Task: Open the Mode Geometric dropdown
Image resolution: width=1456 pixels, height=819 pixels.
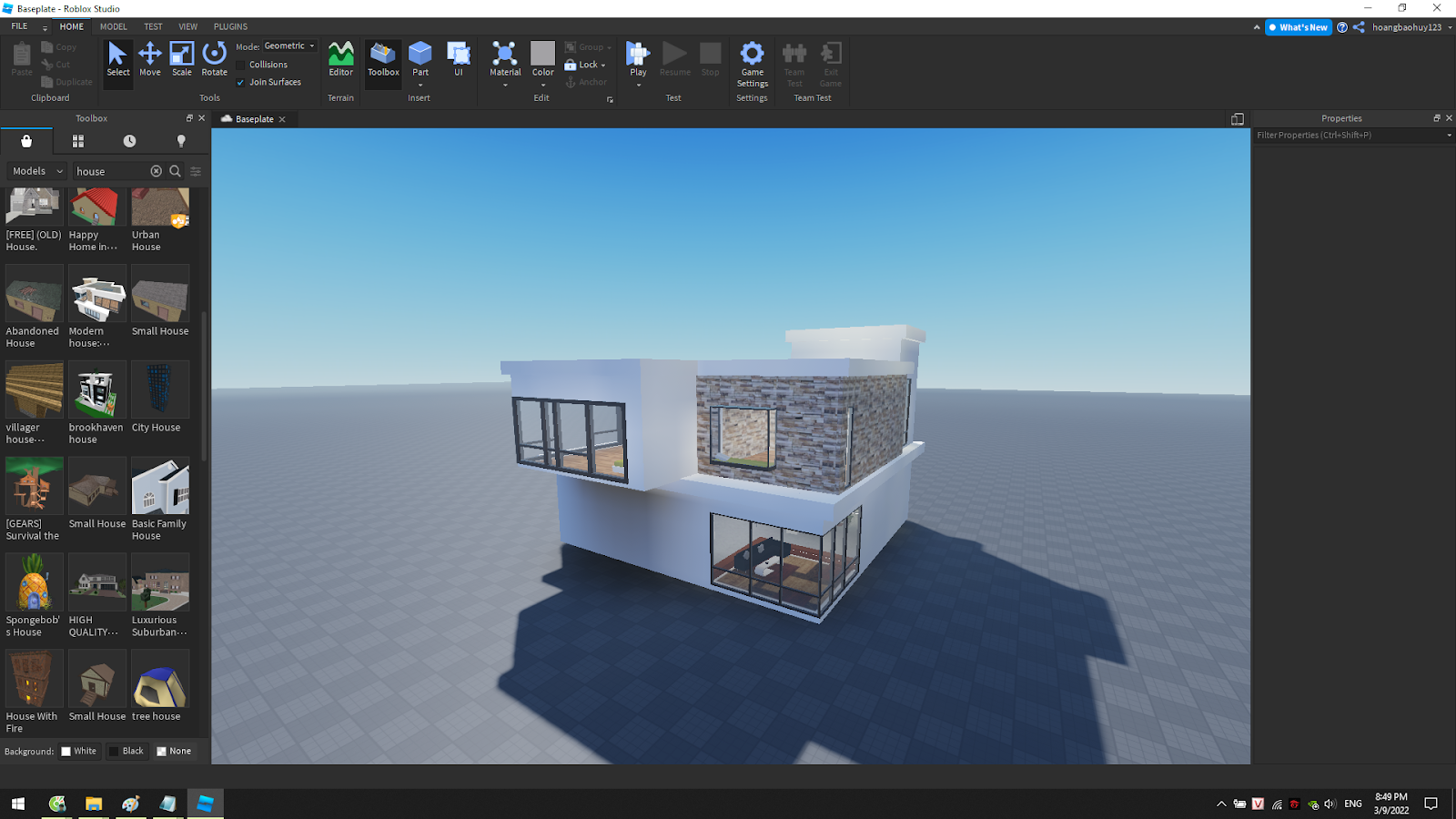Action: [x=289, y=46]
